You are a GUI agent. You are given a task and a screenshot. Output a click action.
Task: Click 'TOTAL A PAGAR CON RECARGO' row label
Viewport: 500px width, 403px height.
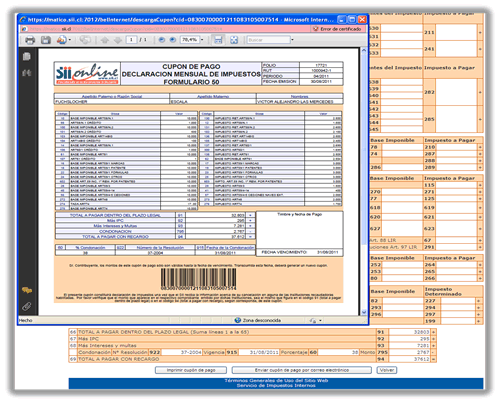click(x=118, y=359)
